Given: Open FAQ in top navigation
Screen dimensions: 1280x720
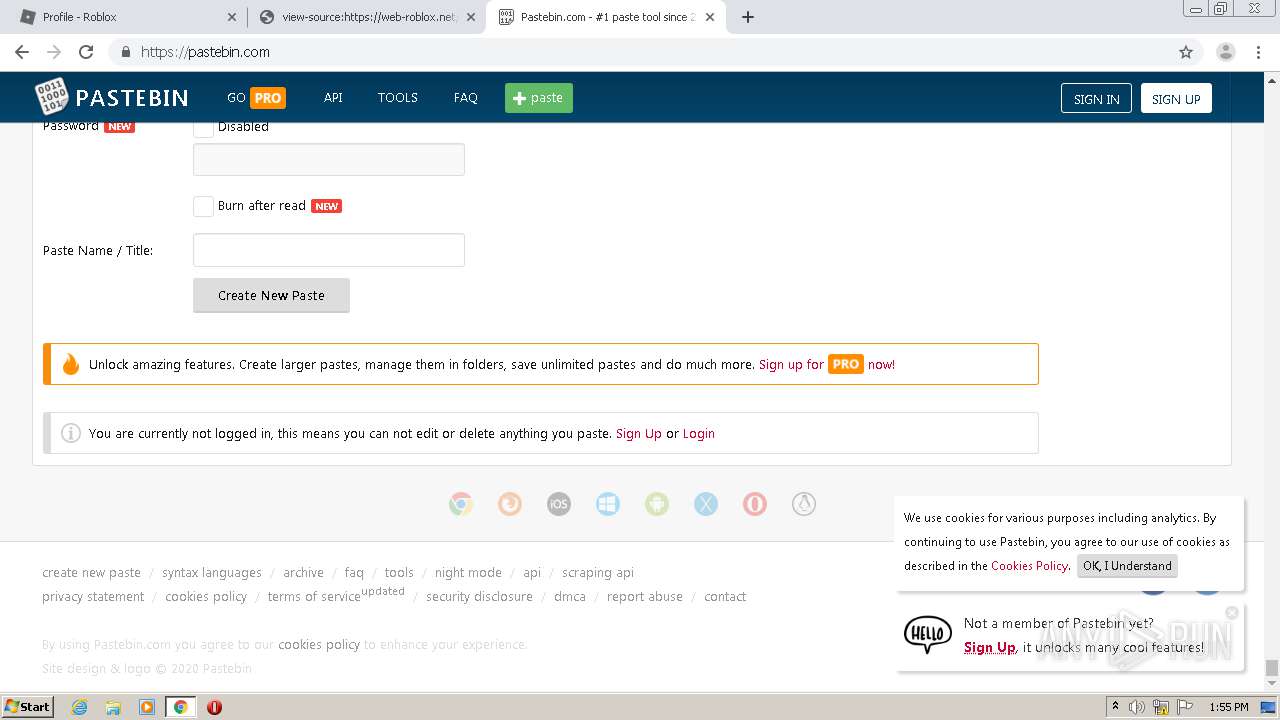Looking at the screenshot, I should tap(465, 98).
